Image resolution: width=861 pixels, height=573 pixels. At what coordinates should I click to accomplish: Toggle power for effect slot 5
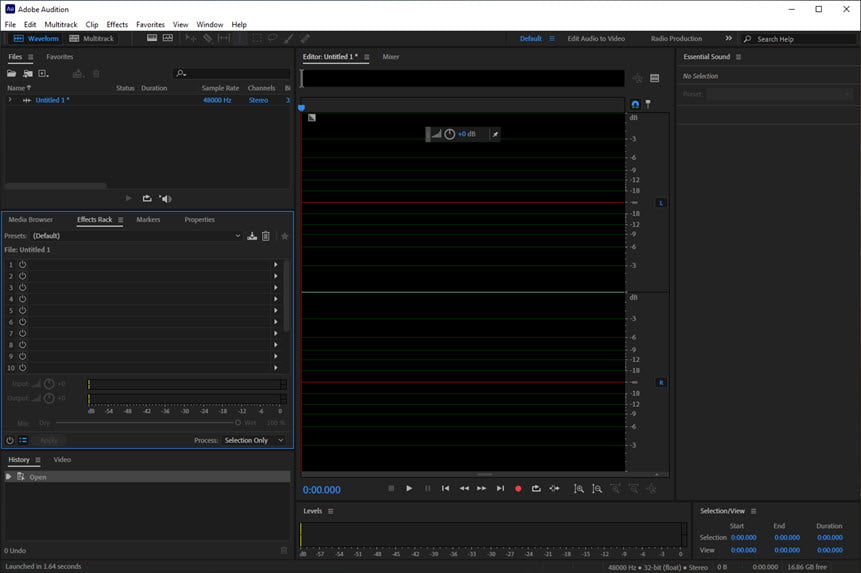23,311
